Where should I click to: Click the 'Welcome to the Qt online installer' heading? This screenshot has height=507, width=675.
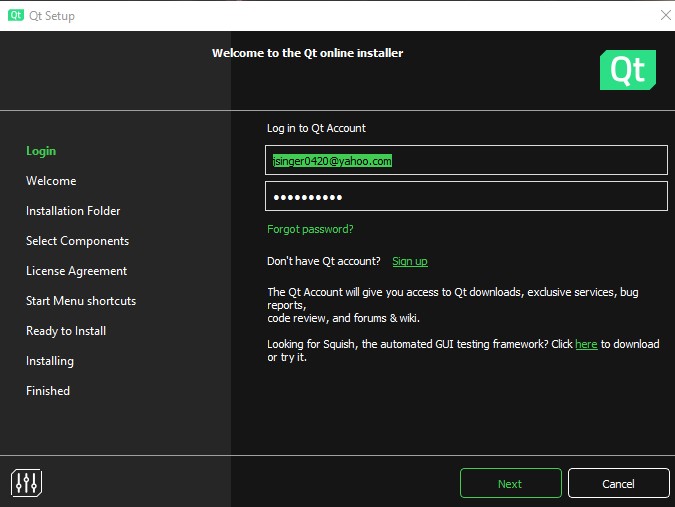click(x=307, y=53)
